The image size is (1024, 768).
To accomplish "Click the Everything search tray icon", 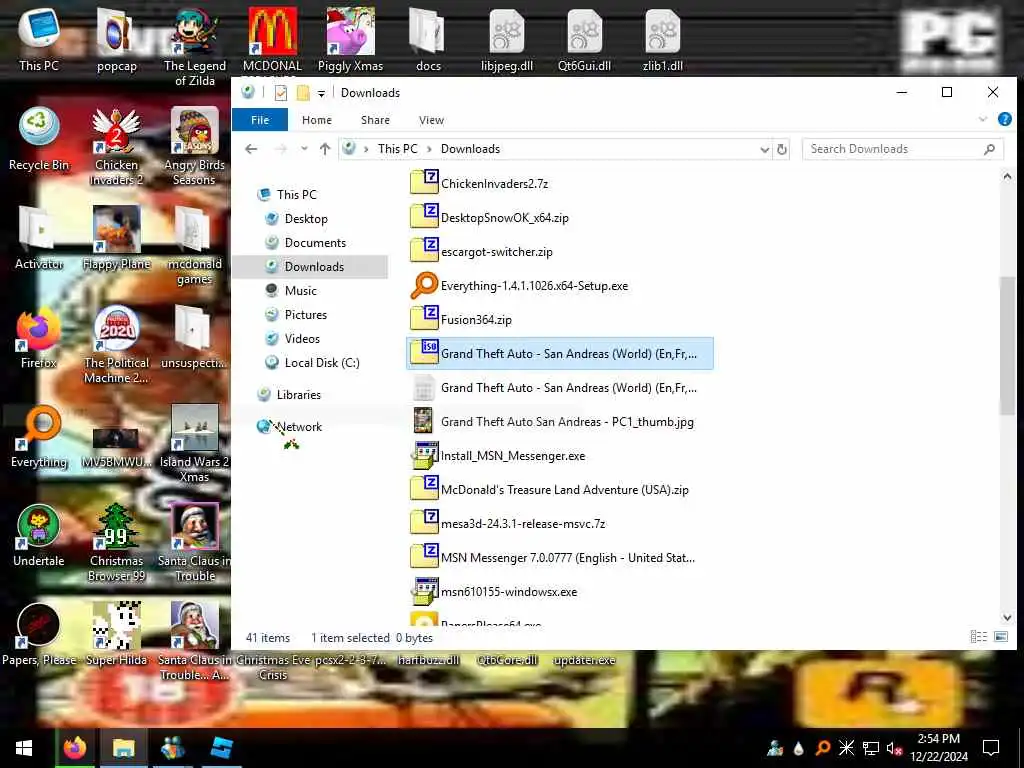I will pyautogui.click(x=823, y=748).
